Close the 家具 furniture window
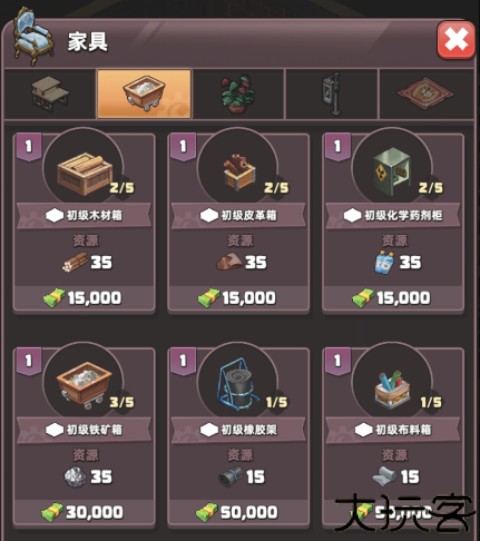The height and width of the screenshot is (541, 480). (x=456, y=40)
